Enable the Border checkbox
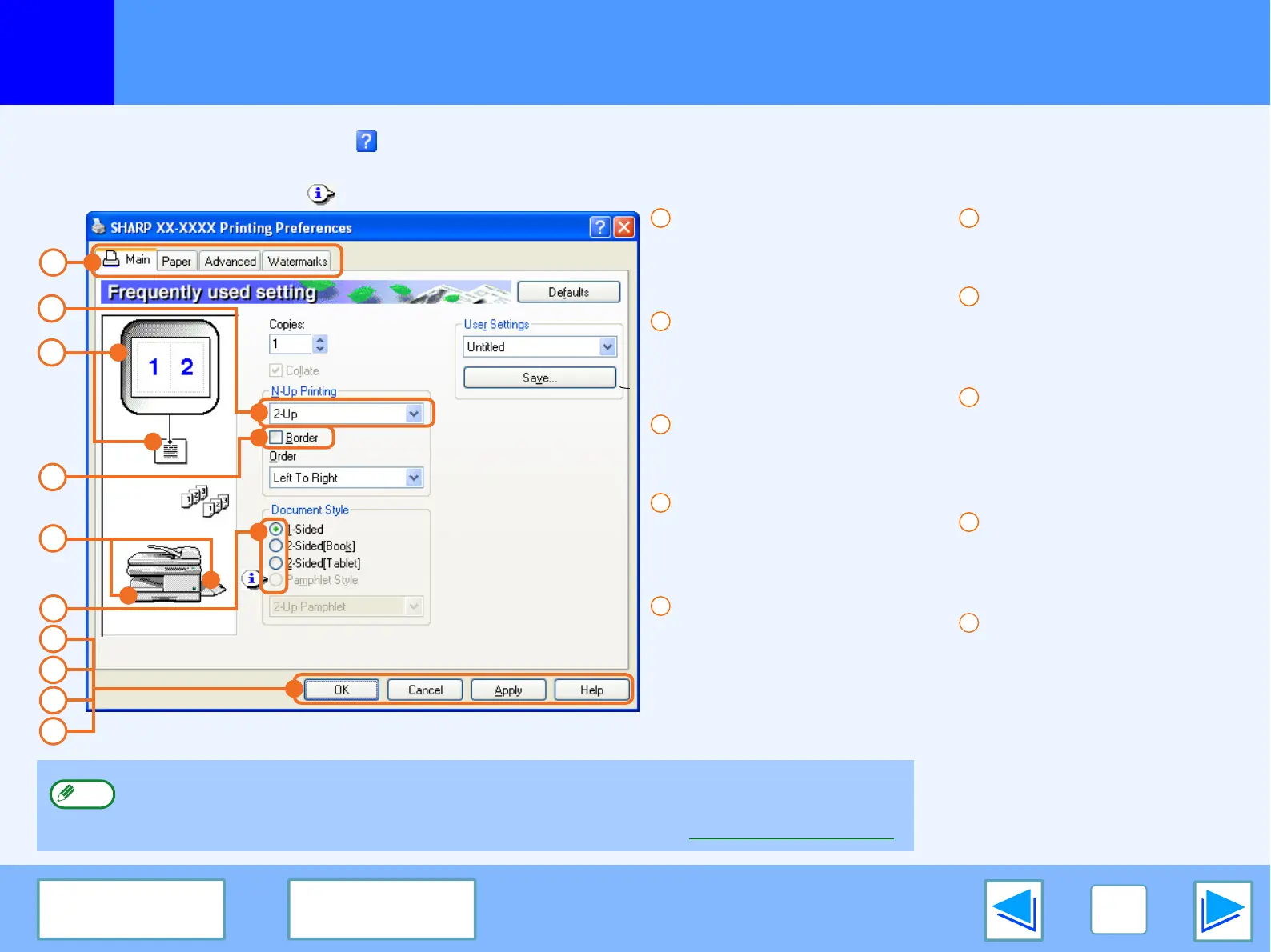This screenshot has width=1271, height=952. coord(276,438)
